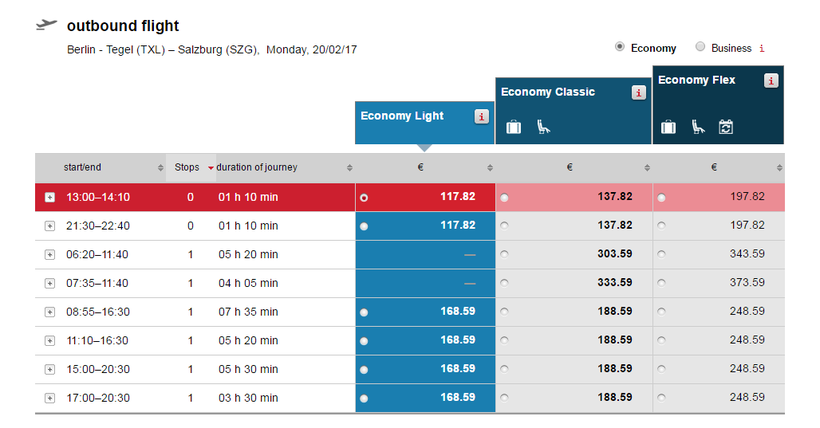Expand details of the 21:30–22:40 flight
The image size is (820, 428).
(x=50, y=226)
